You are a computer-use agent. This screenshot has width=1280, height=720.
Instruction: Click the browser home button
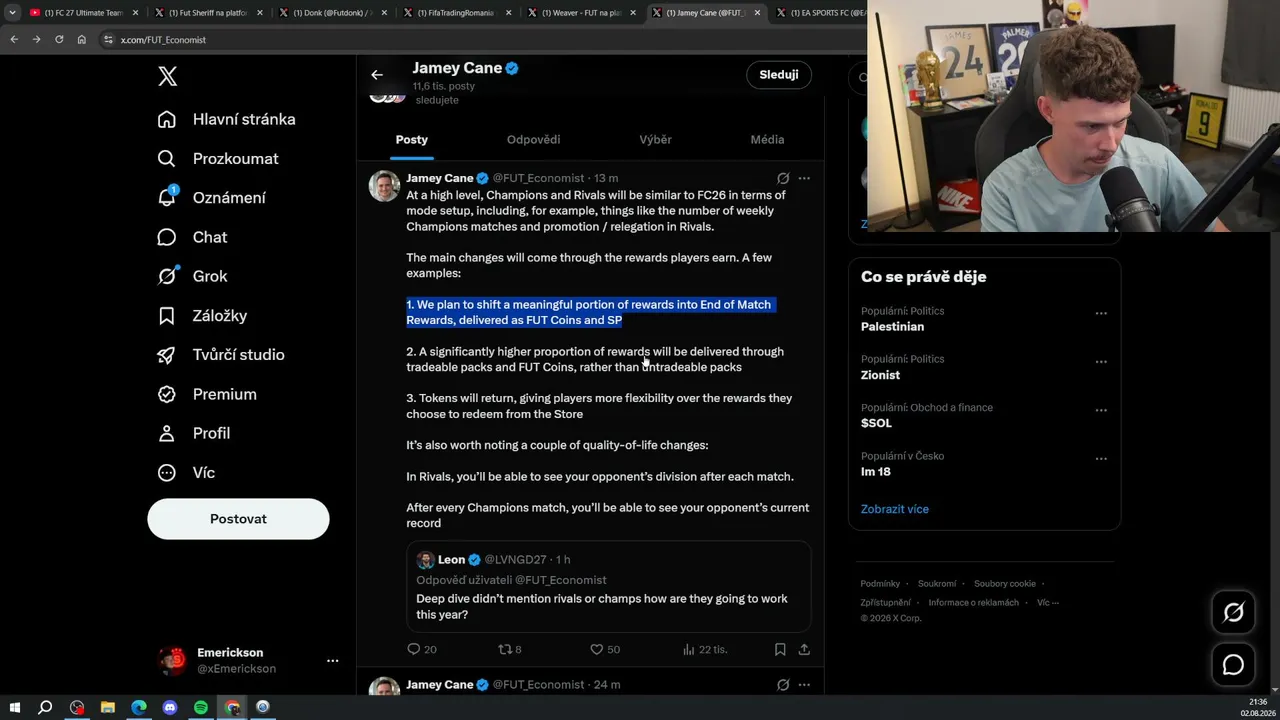tap(82, 40)
